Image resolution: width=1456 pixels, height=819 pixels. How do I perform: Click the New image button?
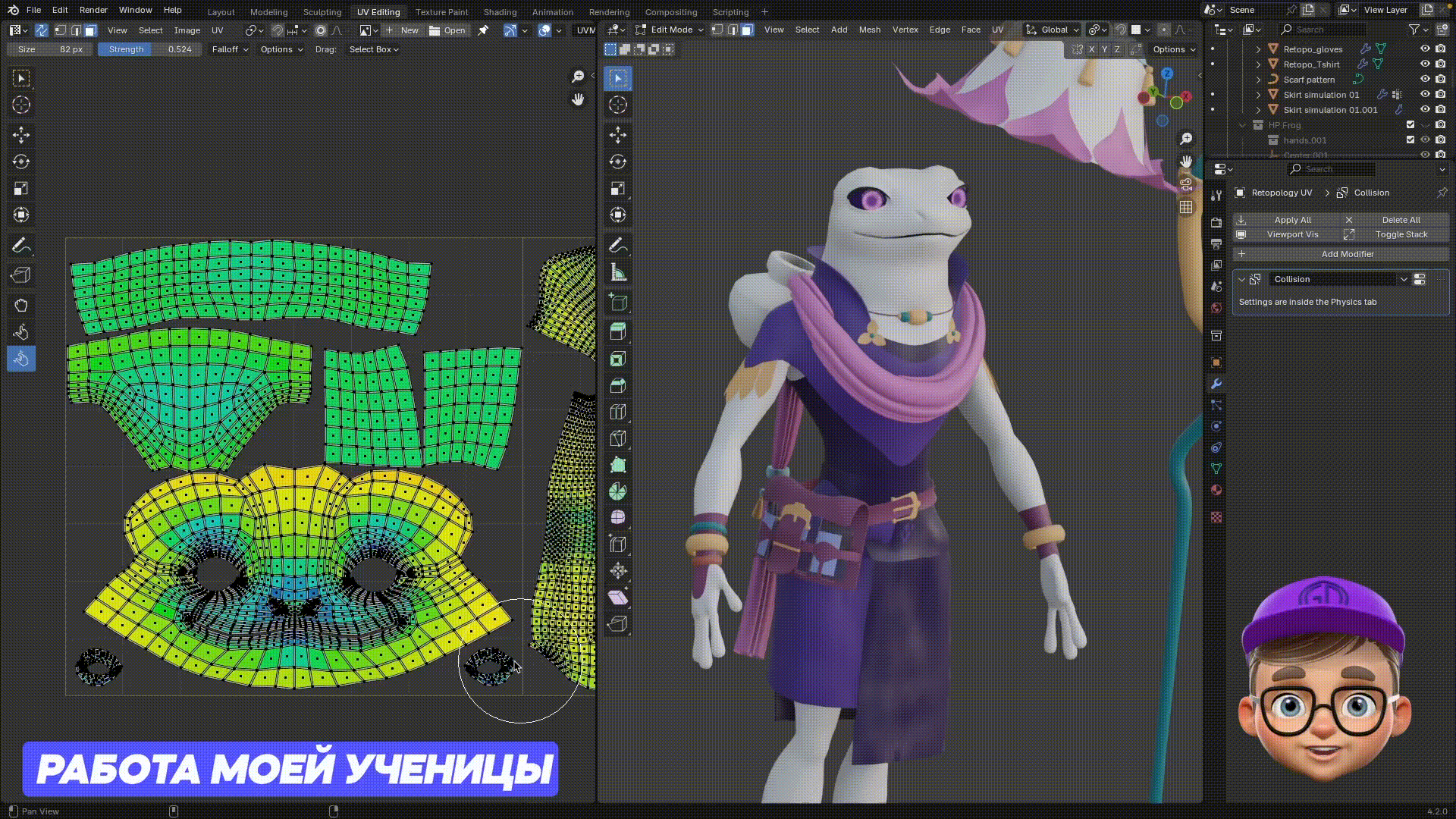(403, 30)
